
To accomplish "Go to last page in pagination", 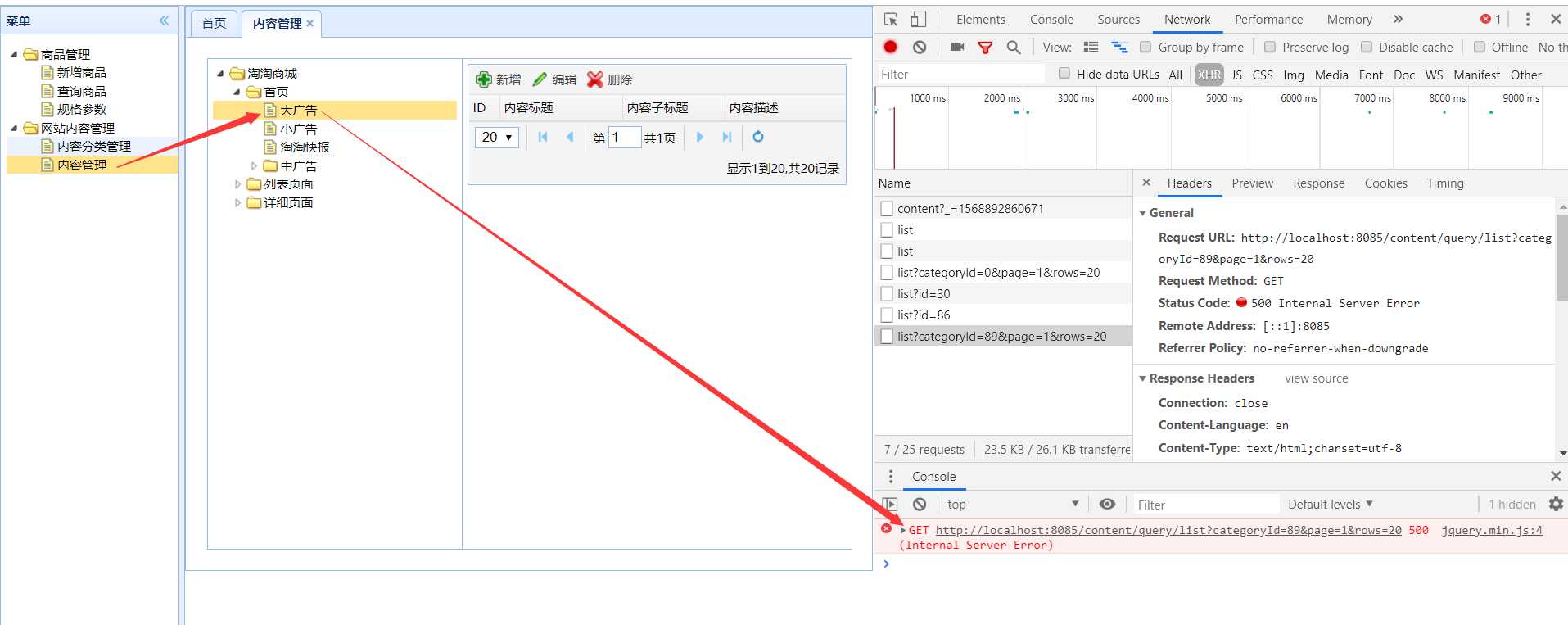I will [x=726, y=137].
